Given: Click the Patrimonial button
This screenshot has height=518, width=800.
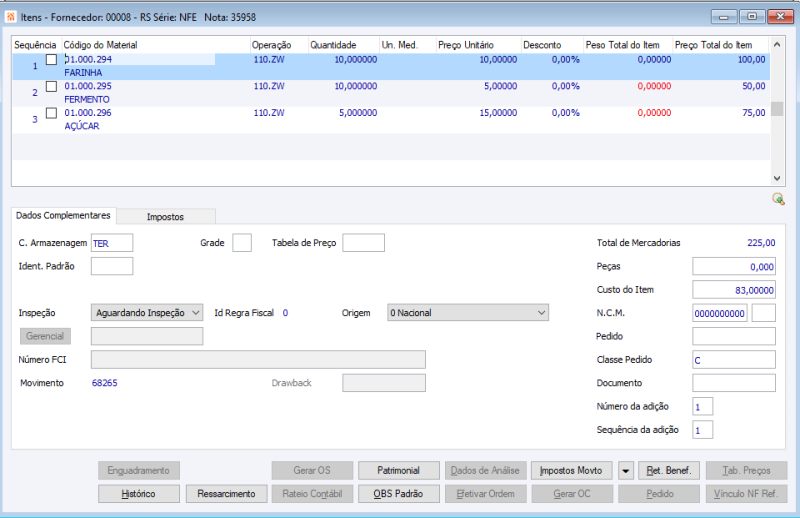Looking at the screenshot, I should (400, 470).
